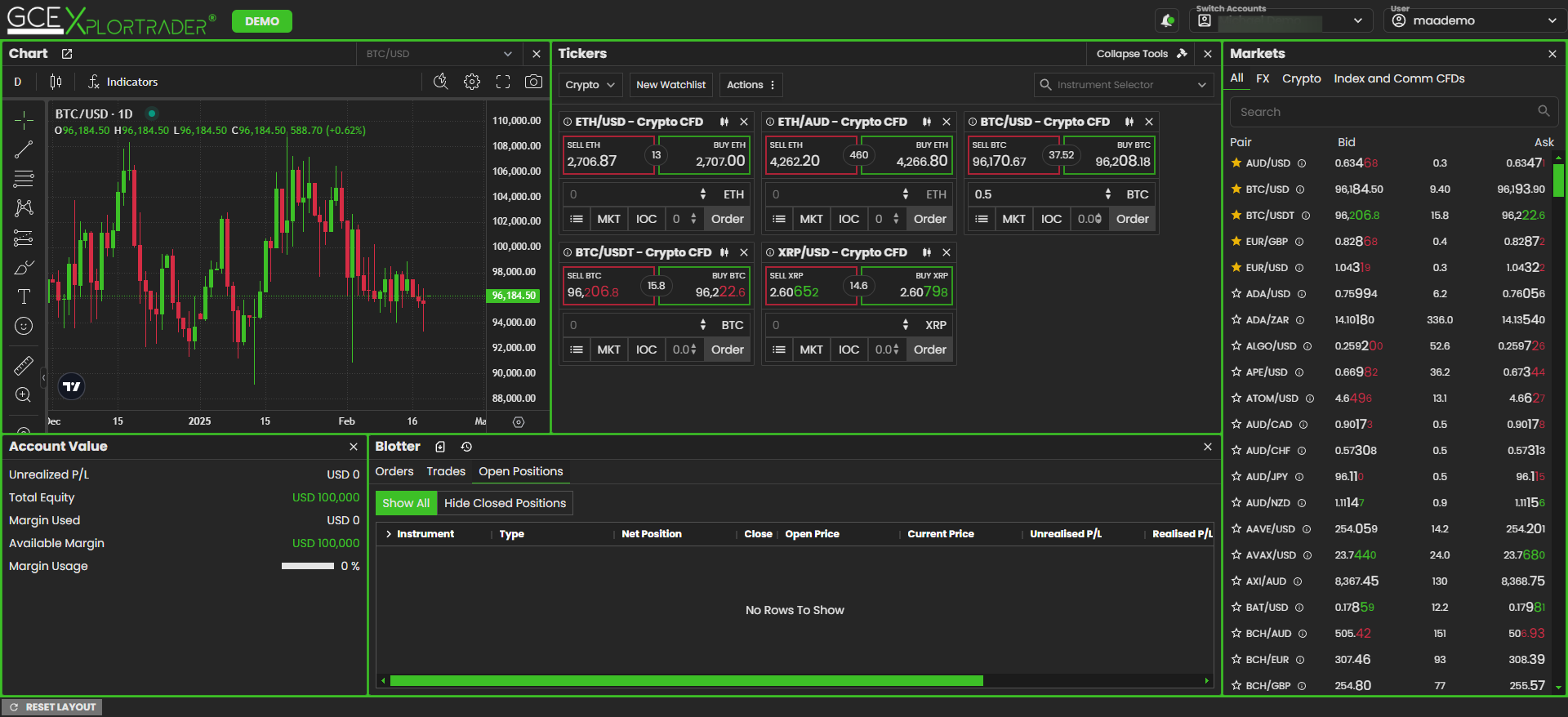Unfavorite the BTC/USD pair star
Screen dimensions: 1568x717
click(1236, 189)
